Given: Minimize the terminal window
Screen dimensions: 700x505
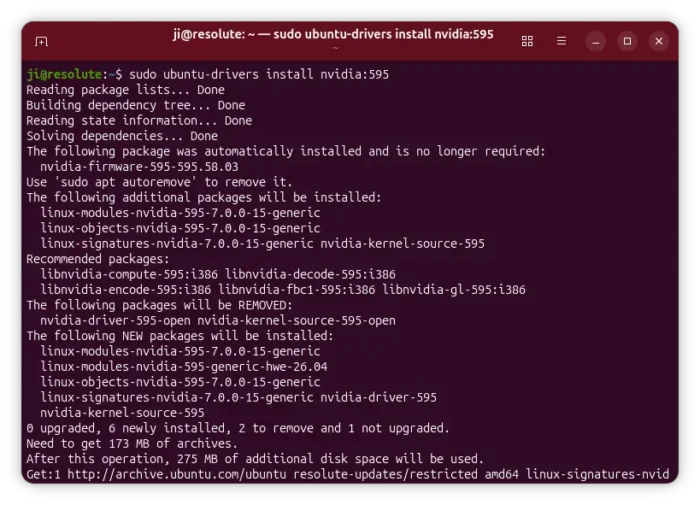Looking at the screenshot, I should (596, 42).
